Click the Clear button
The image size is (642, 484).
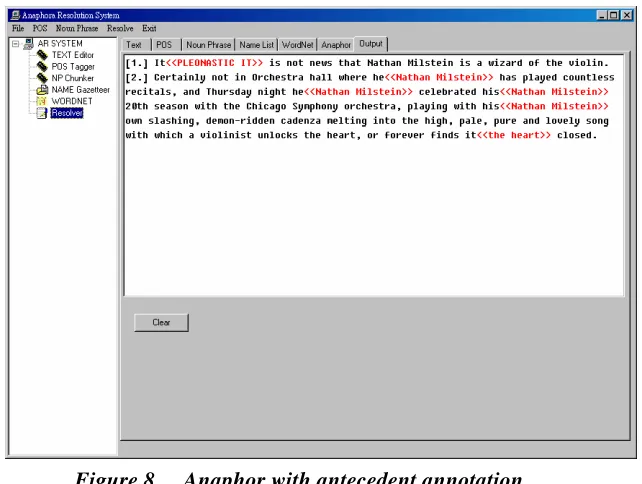(161, 323)
